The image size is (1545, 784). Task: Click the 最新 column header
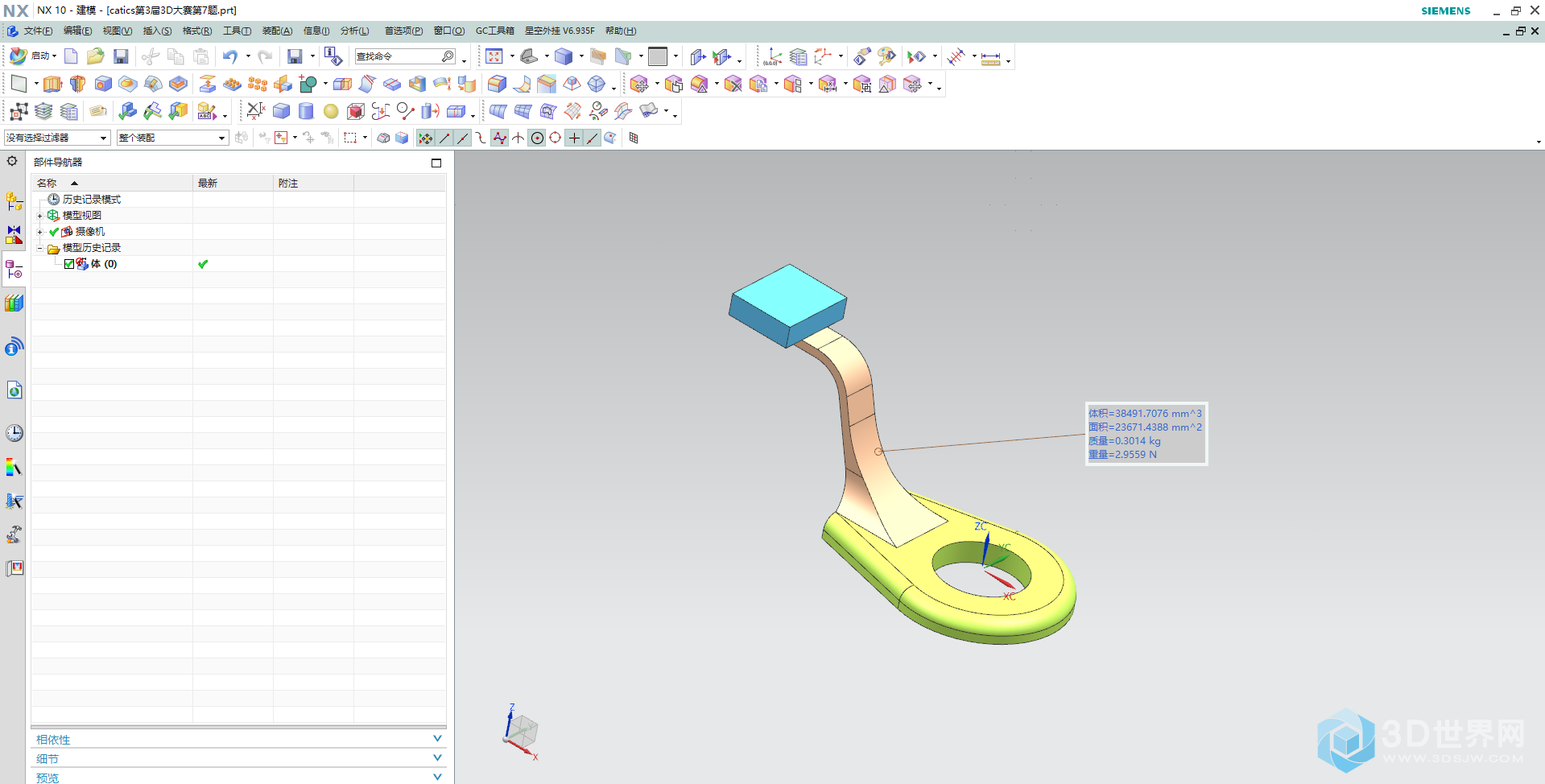click(x=233, y=184)
